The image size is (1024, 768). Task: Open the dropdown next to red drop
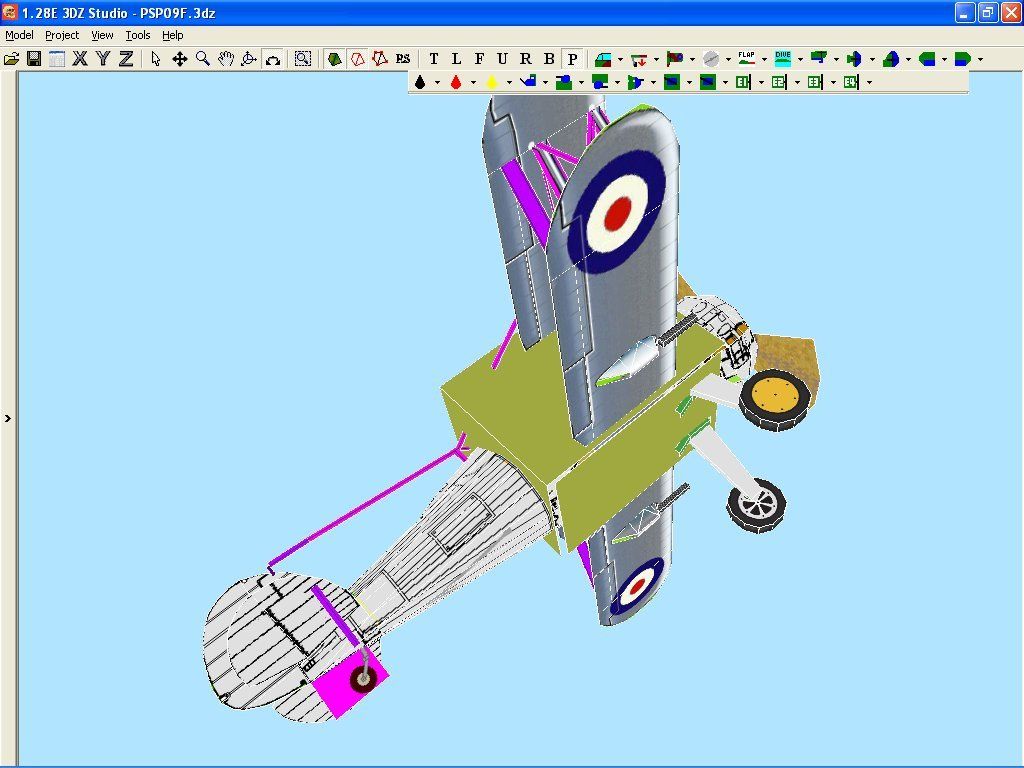pos(473,82)
